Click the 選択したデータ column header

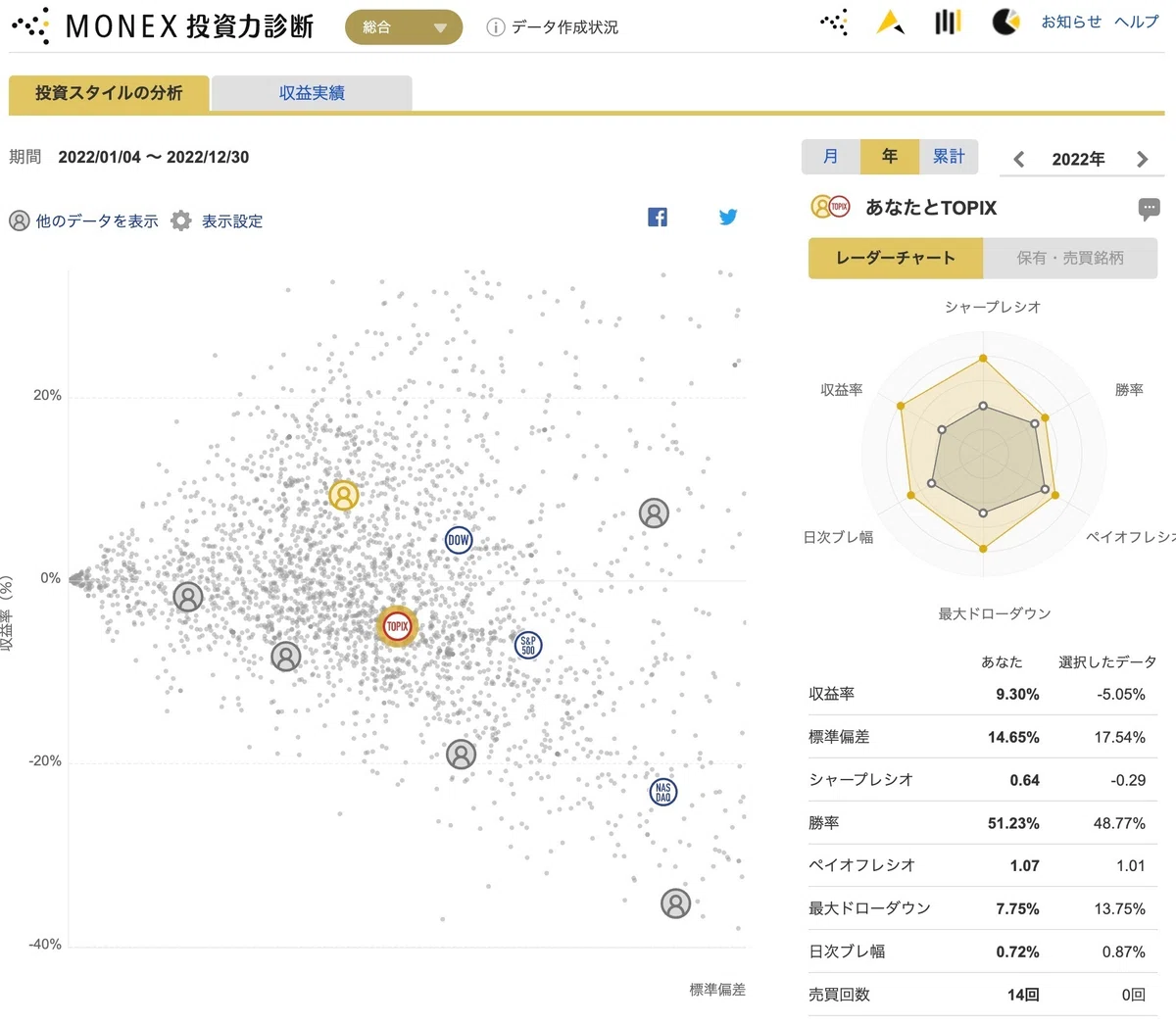click(x=1107, y=662)
